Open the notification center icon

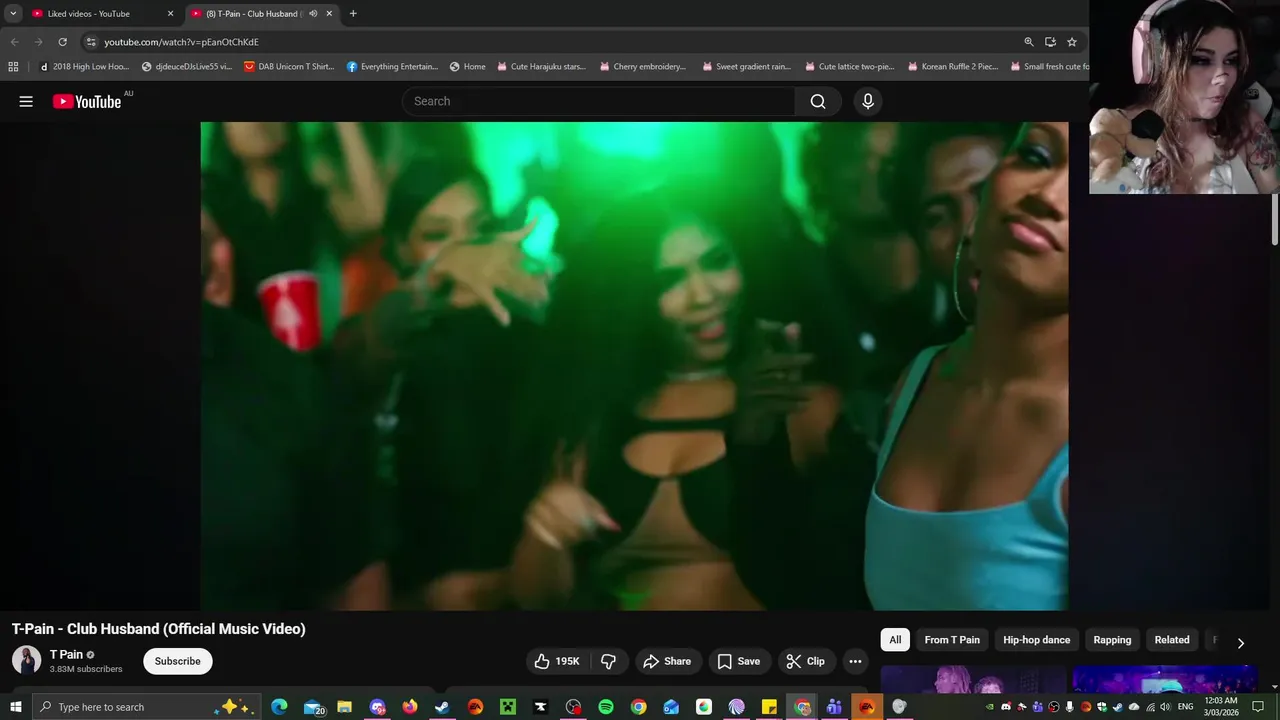1258,707
